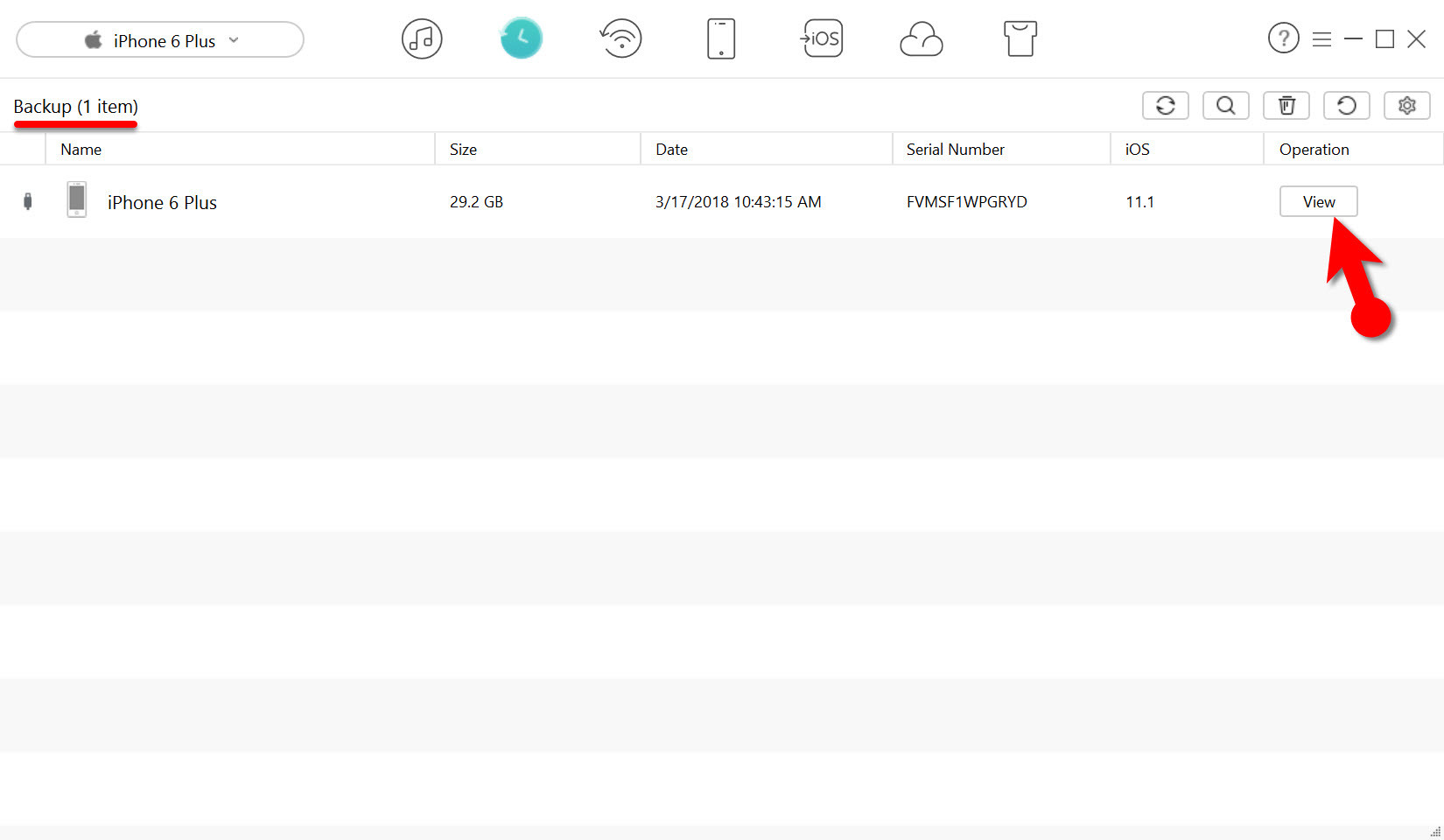1444x840 pixels.
Task: Open the Move to iOS icon
Action: tap(821, 38)
